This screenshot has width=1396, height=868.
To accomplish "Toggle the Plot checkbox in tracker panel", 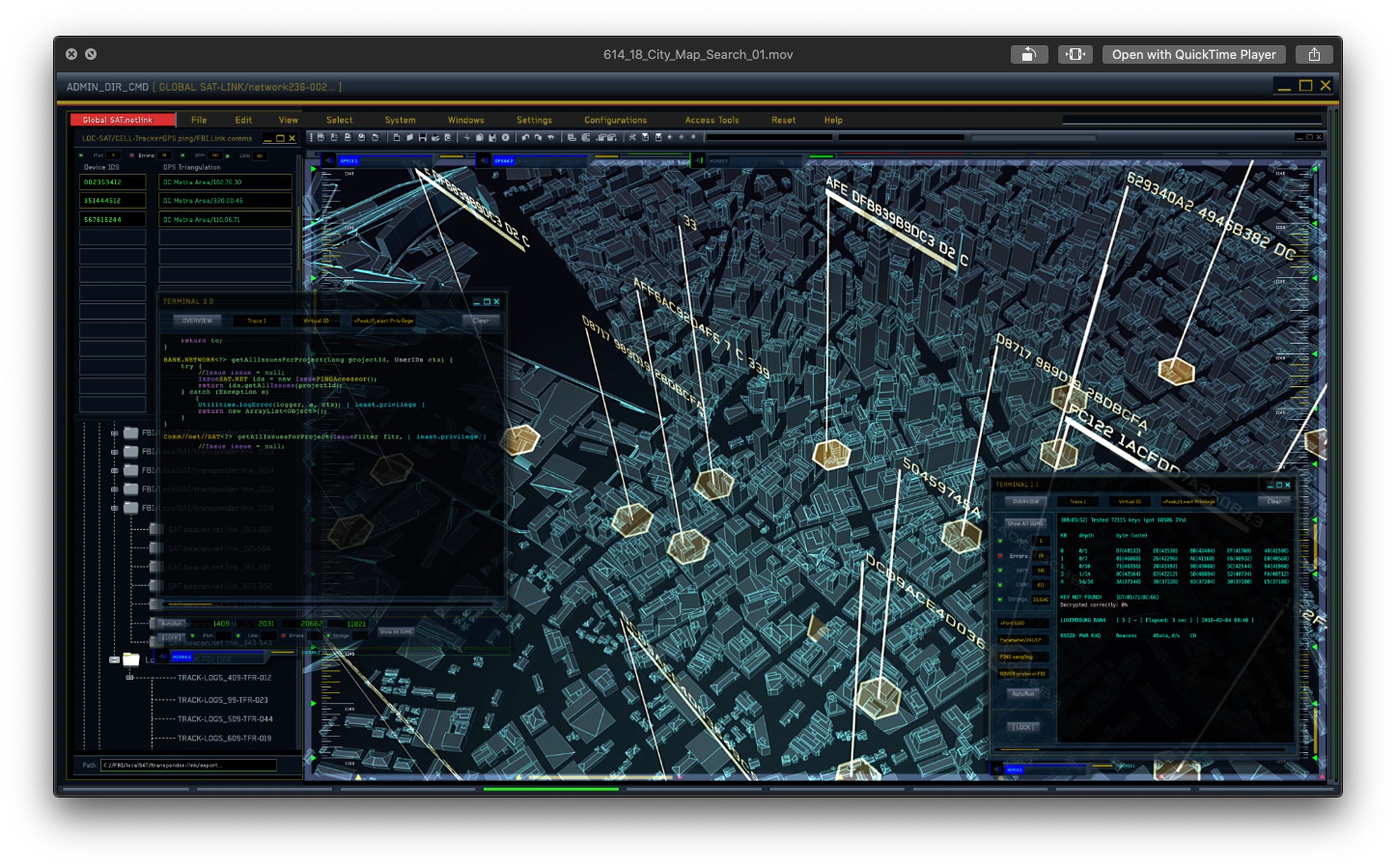I will (82, 154).
